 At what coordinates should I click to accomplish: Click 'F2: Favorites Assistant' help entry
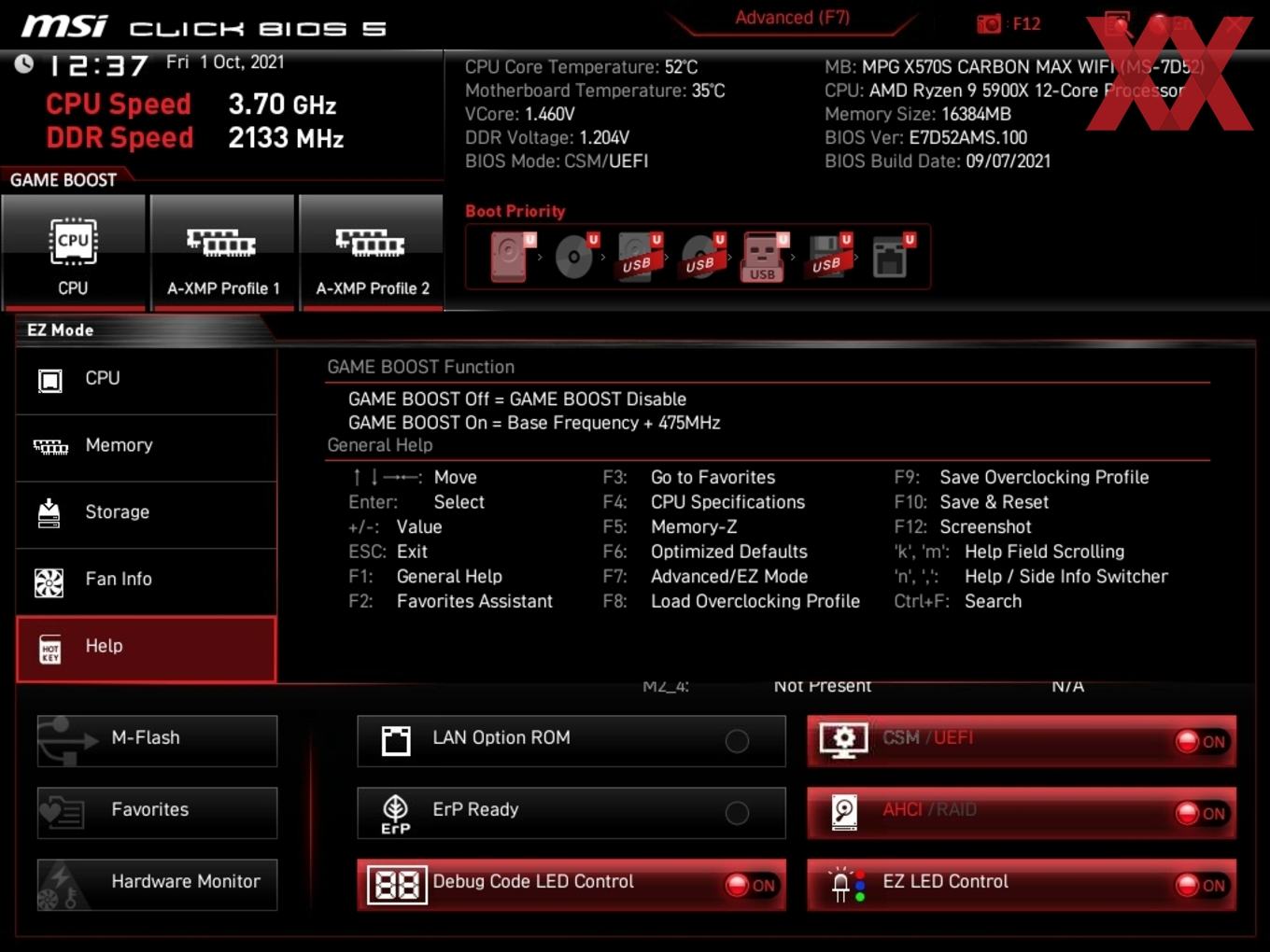tap(451, 602)
